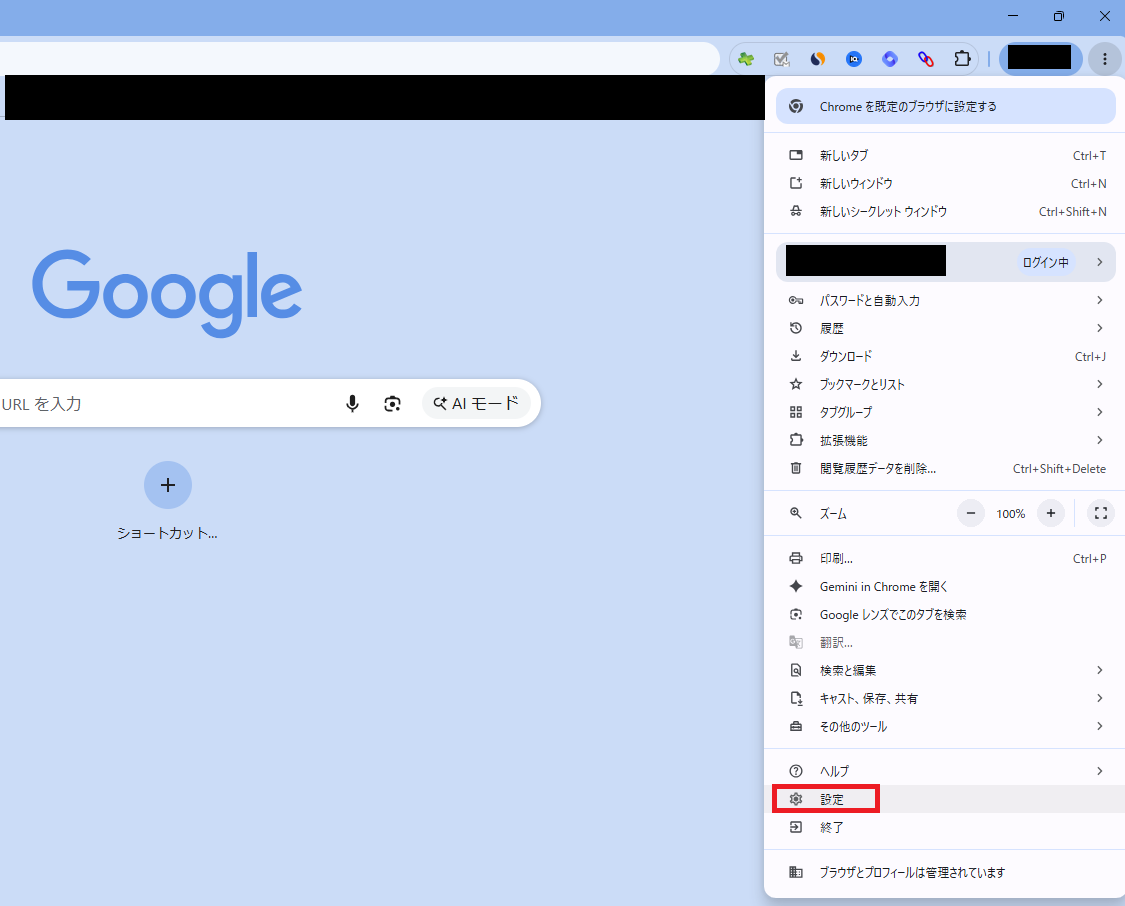The height and width of the screenshot is (906, 1125).
Task: Click the 拡張機能 puzzle icon in menu
Action: click(796, 440)
